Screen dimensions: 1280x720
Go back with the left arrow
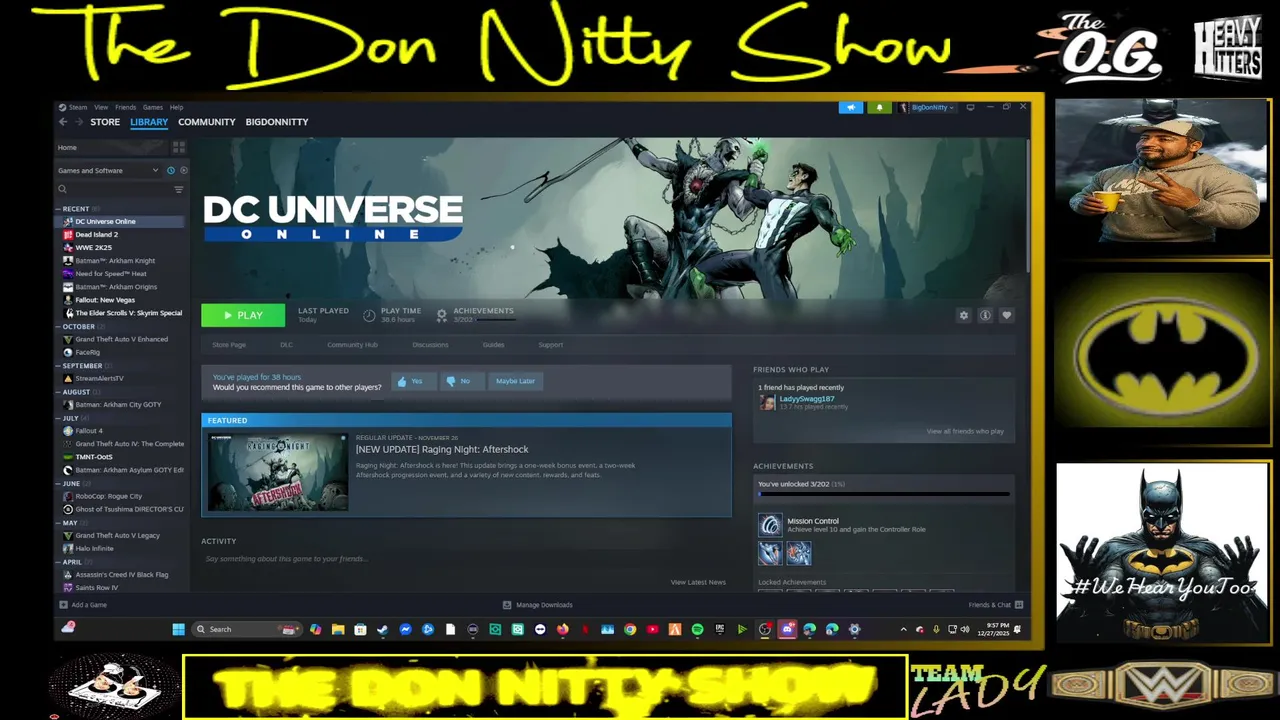pos(63,122)
